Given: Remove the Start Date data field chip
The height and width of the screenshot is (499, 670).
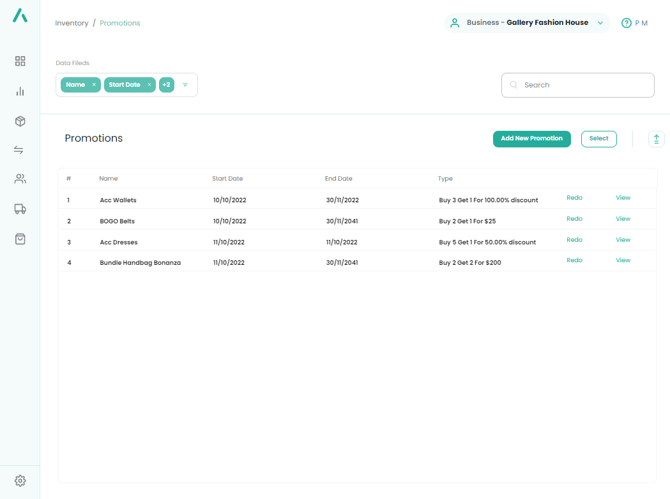Looking at the screenshot, I should (x=149, y=85).
